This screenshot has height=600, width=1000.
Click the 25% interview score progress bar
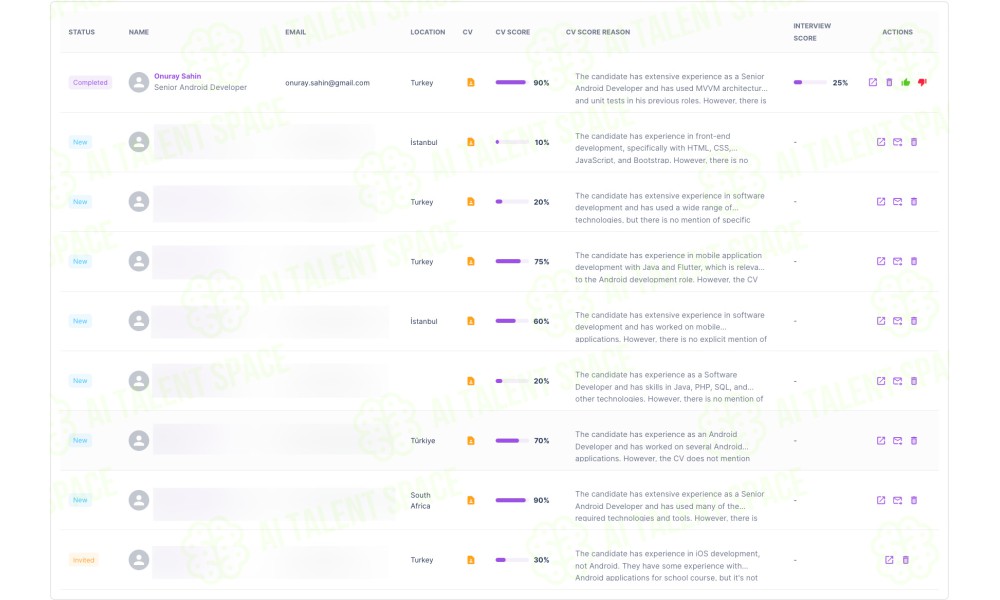809,82
